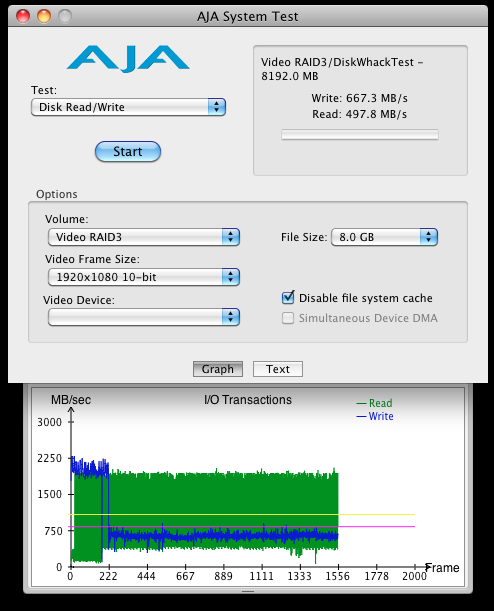Switch to the Graph view
This screenshot has width=494, height=611.
pyautogui.click(x=218, y=369)
